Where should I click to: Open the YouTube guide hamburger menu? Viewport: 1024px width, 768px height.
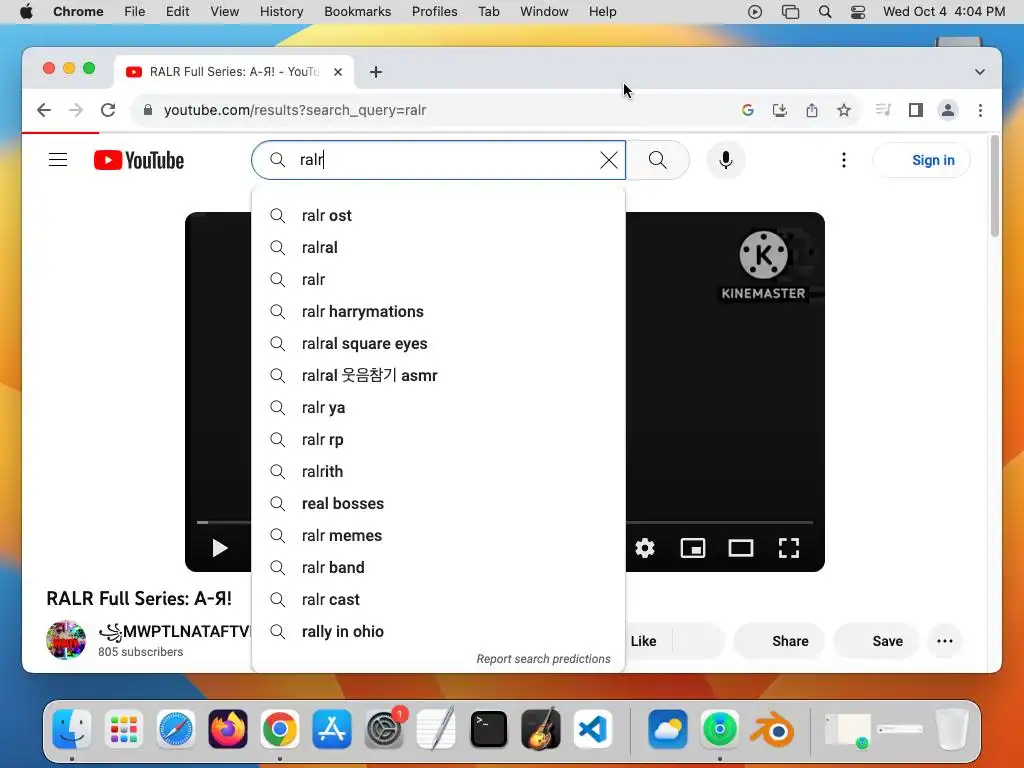(58, 160)
